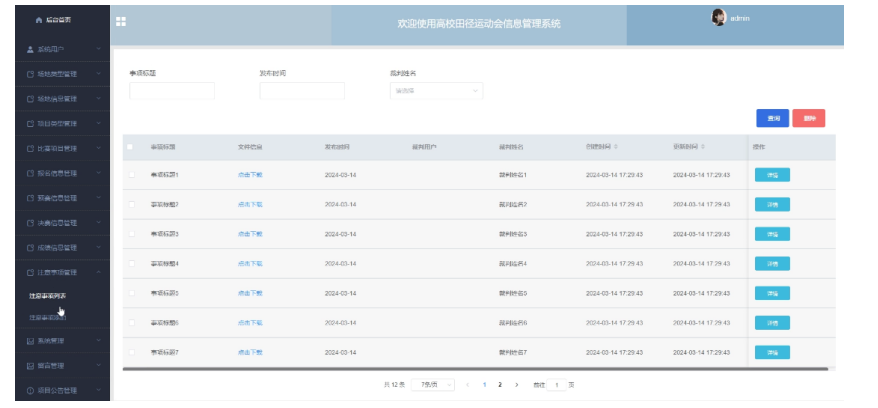Sort by 更新时间 using its sort arrows
Screen dimensions: 878x408
pyautogui.click(x=703, y=147)
